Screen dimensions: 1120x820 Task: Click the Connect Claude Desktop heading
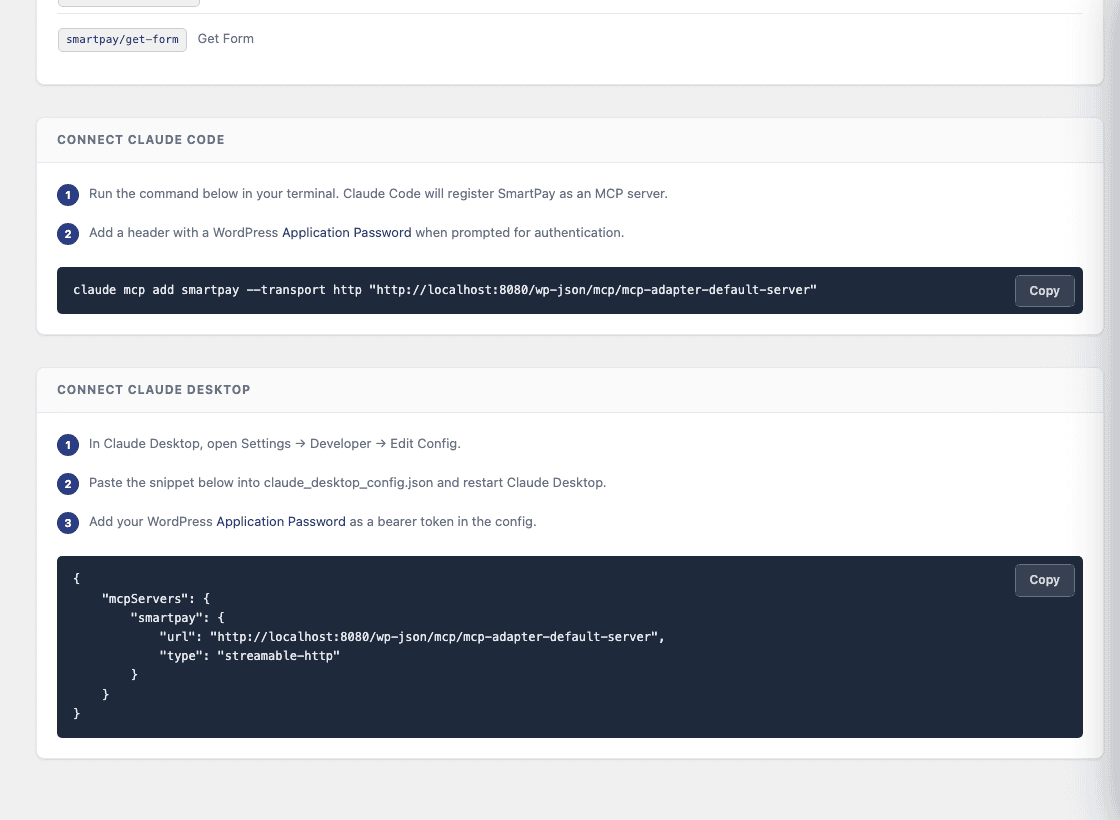(x=154, y=390)
